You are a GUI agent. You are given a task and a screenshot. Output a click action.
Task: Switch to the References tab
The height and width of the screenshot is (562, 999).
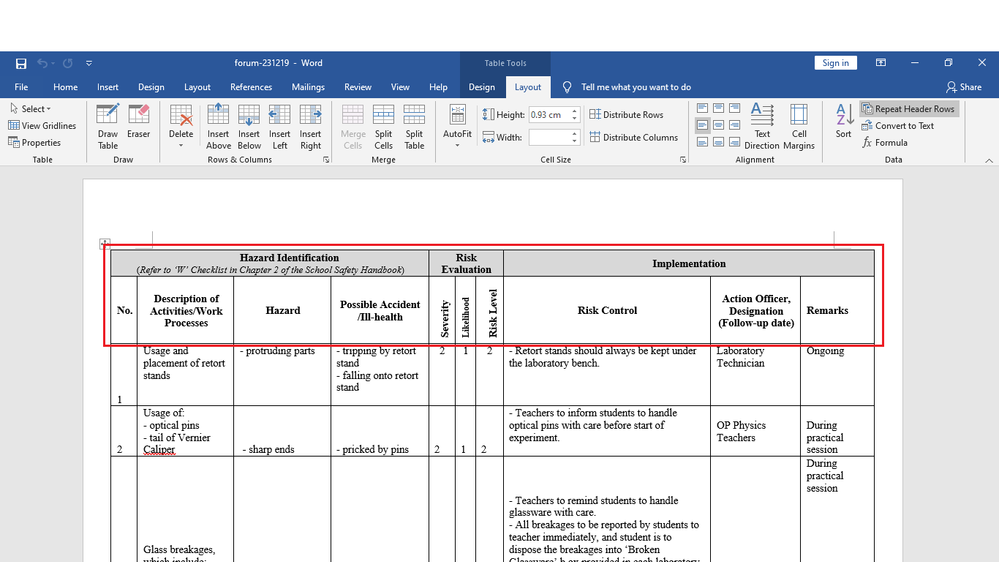click(x=251, y=87)
